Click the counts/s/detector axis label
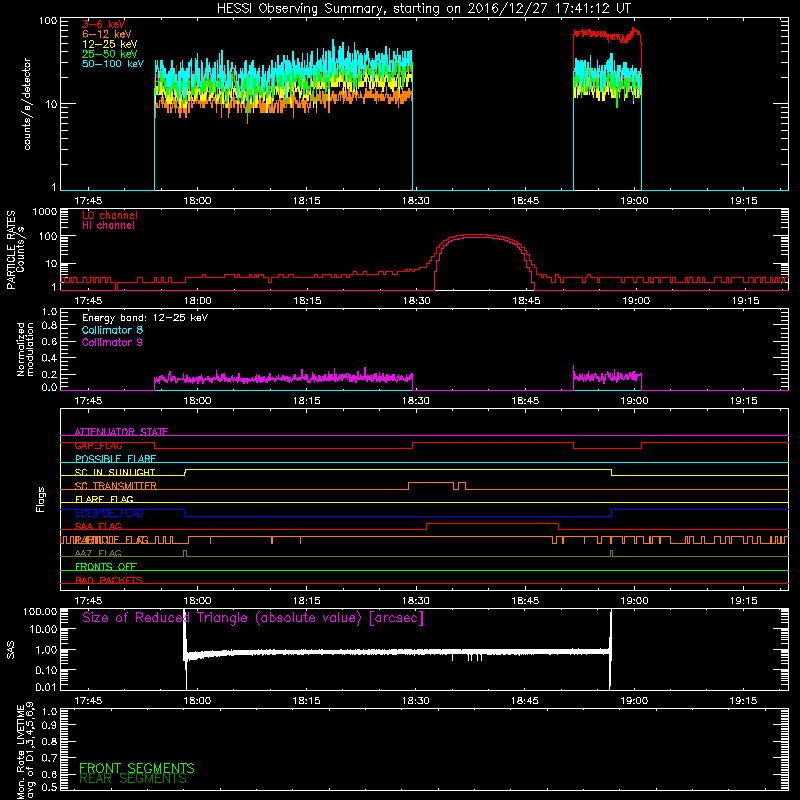 pos(27,104)
